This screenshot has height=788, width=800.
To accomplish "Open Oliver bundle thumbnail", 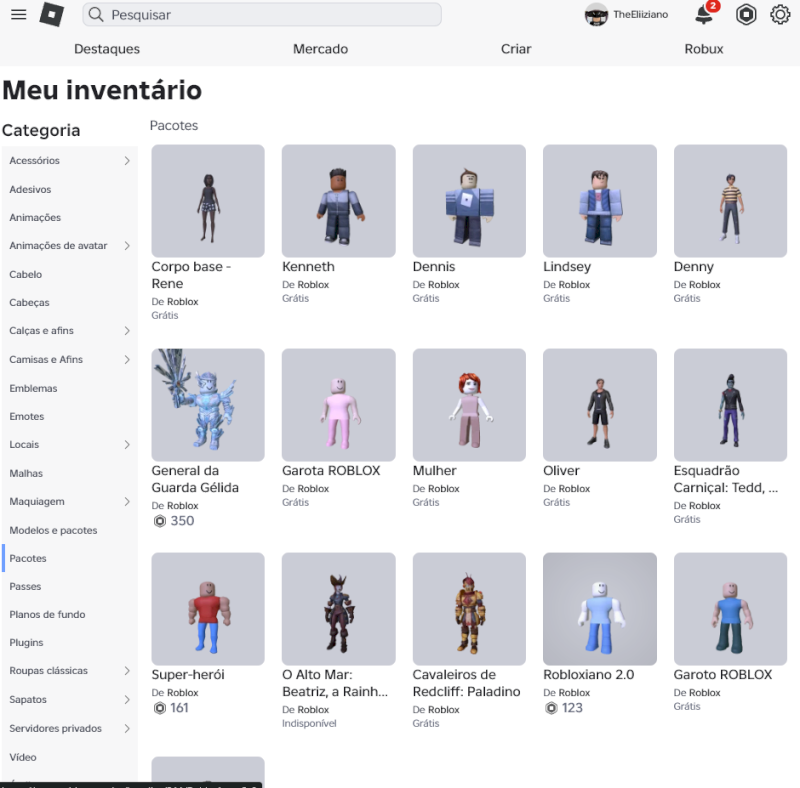I will [x=599, y=405].
